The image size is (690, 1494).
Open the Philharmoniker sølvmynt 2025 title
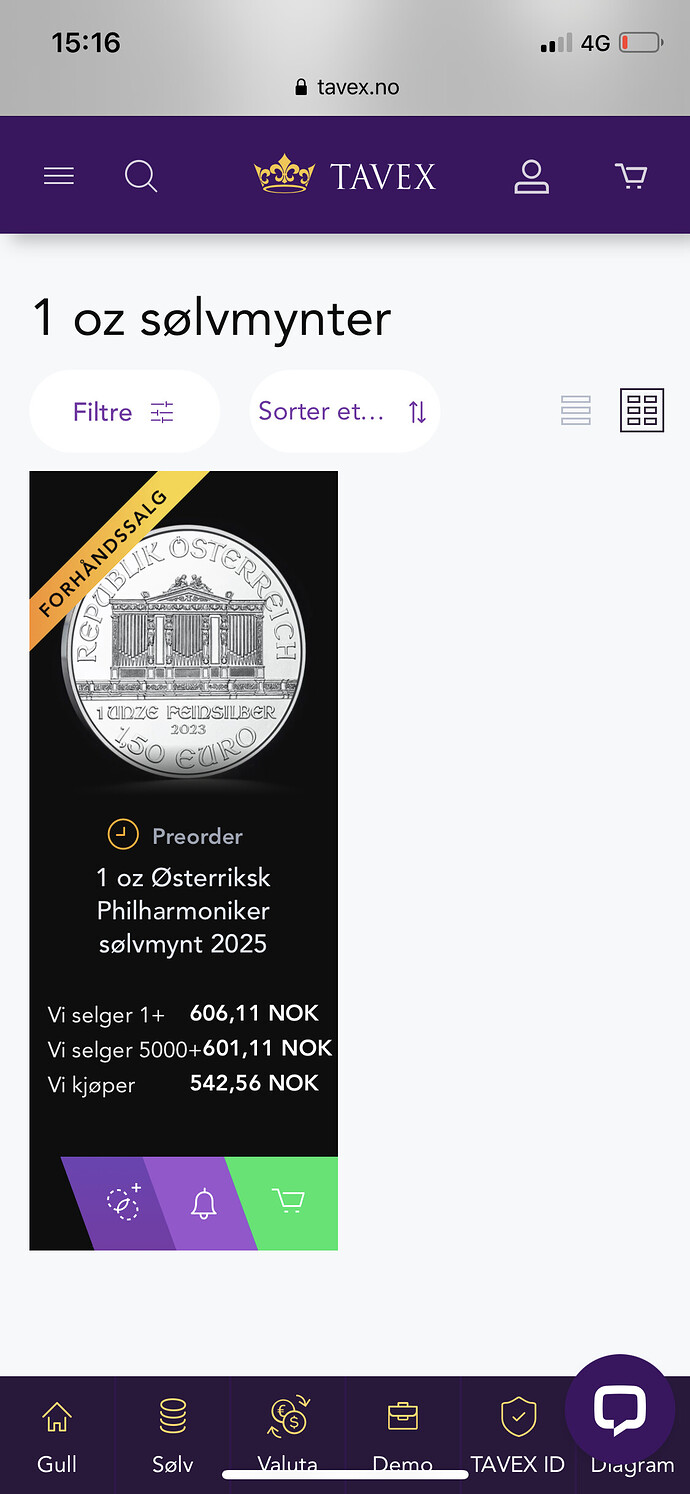(x=183, y=911)
